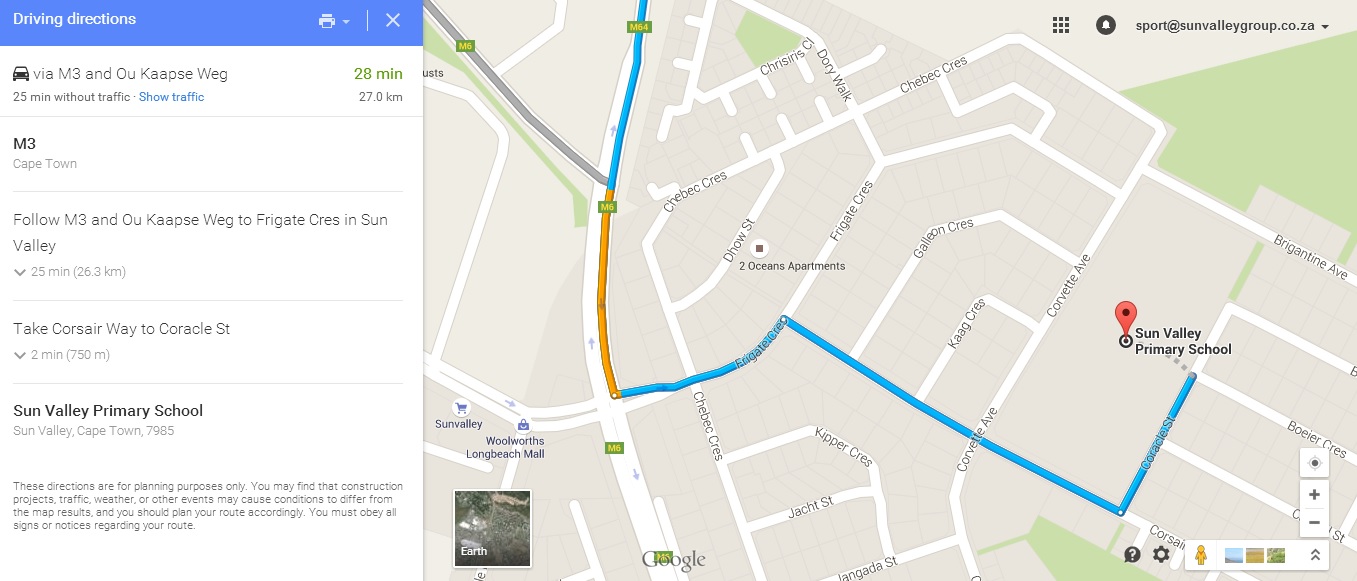Expand the imagery strip chevrons

[x=1315, y=555]
